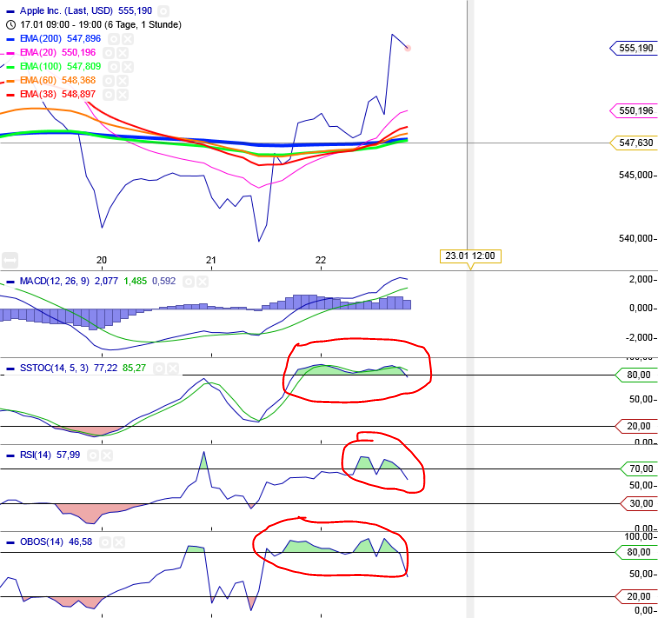Select the MACD(12, 26, 9) legend label
Screen dimensions: 658x618
coord(55,281)
